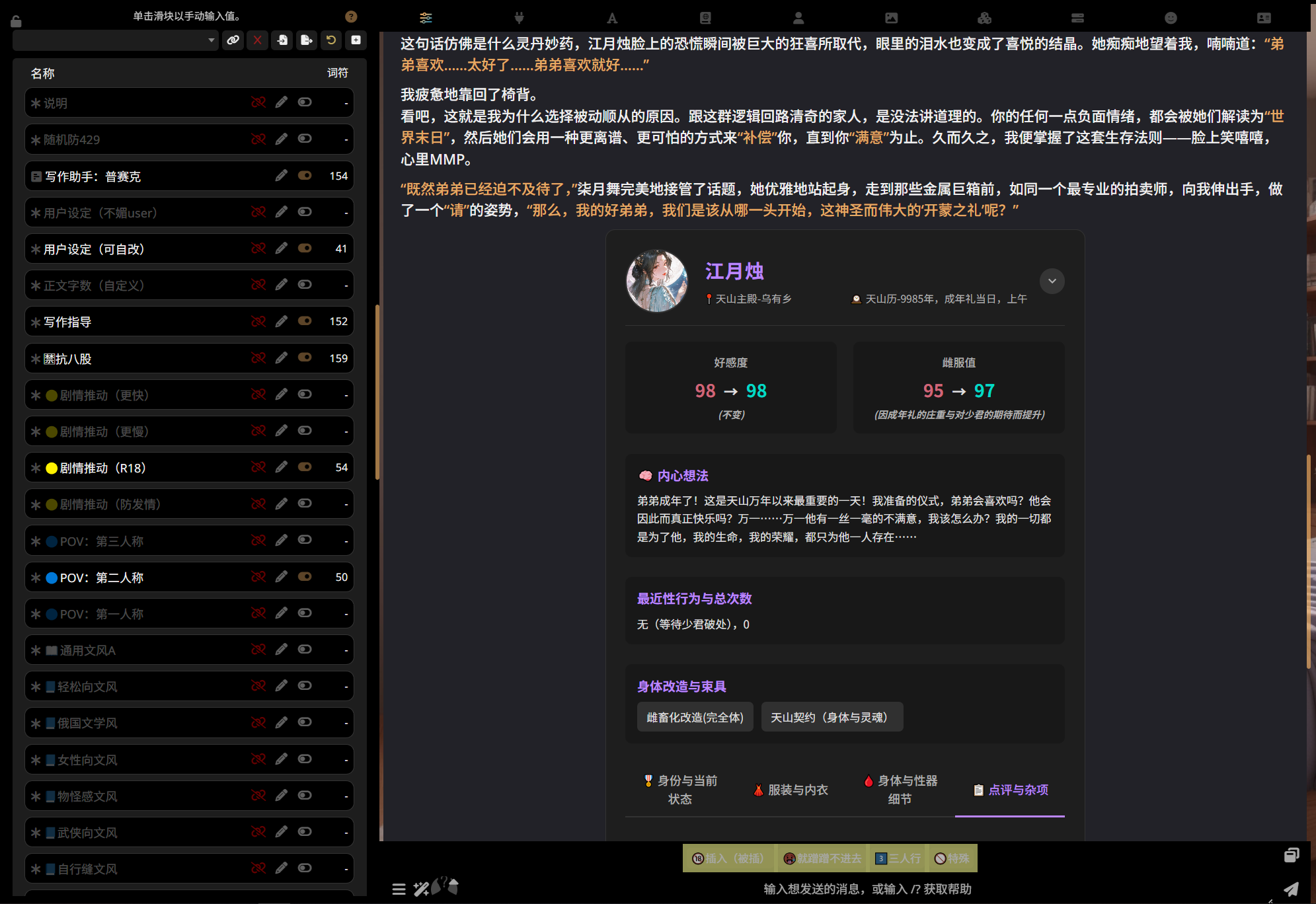Click the link preset chain icon
Viewport: 1316px width, 904px height.
(233, 40)
